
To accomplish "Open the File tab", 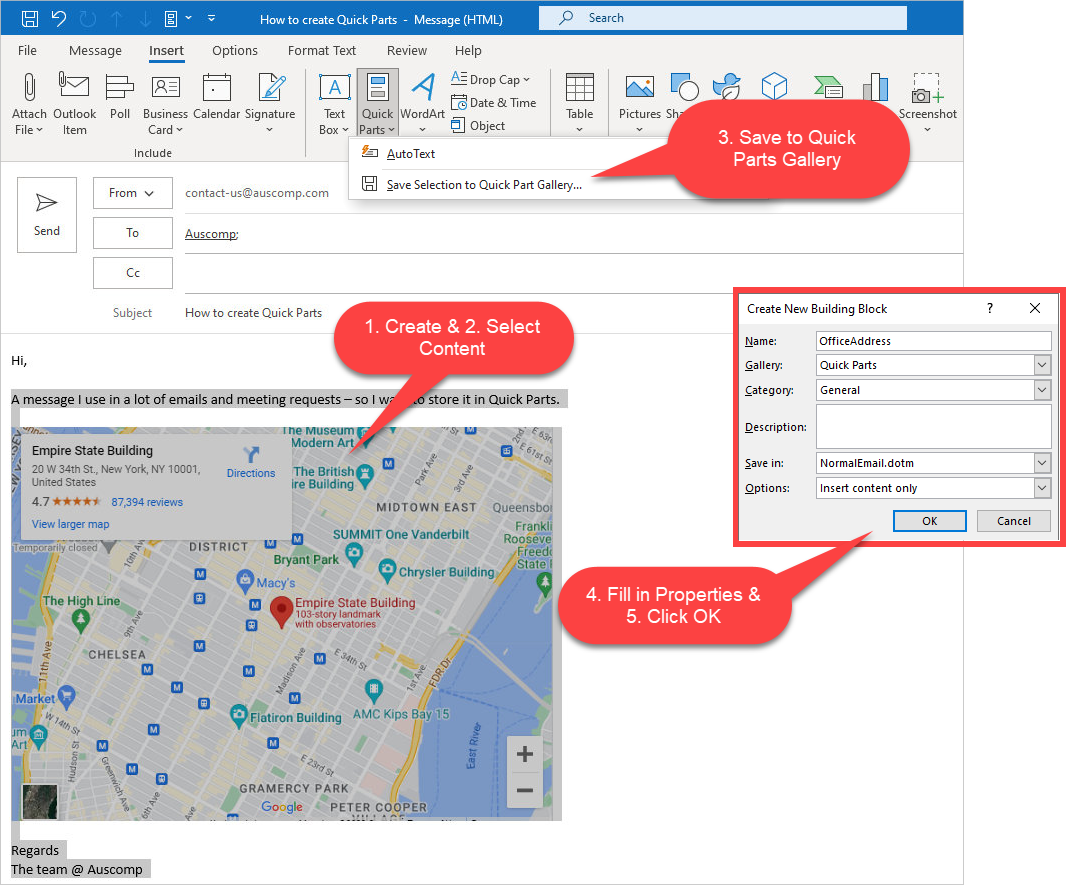I will 27,50.
